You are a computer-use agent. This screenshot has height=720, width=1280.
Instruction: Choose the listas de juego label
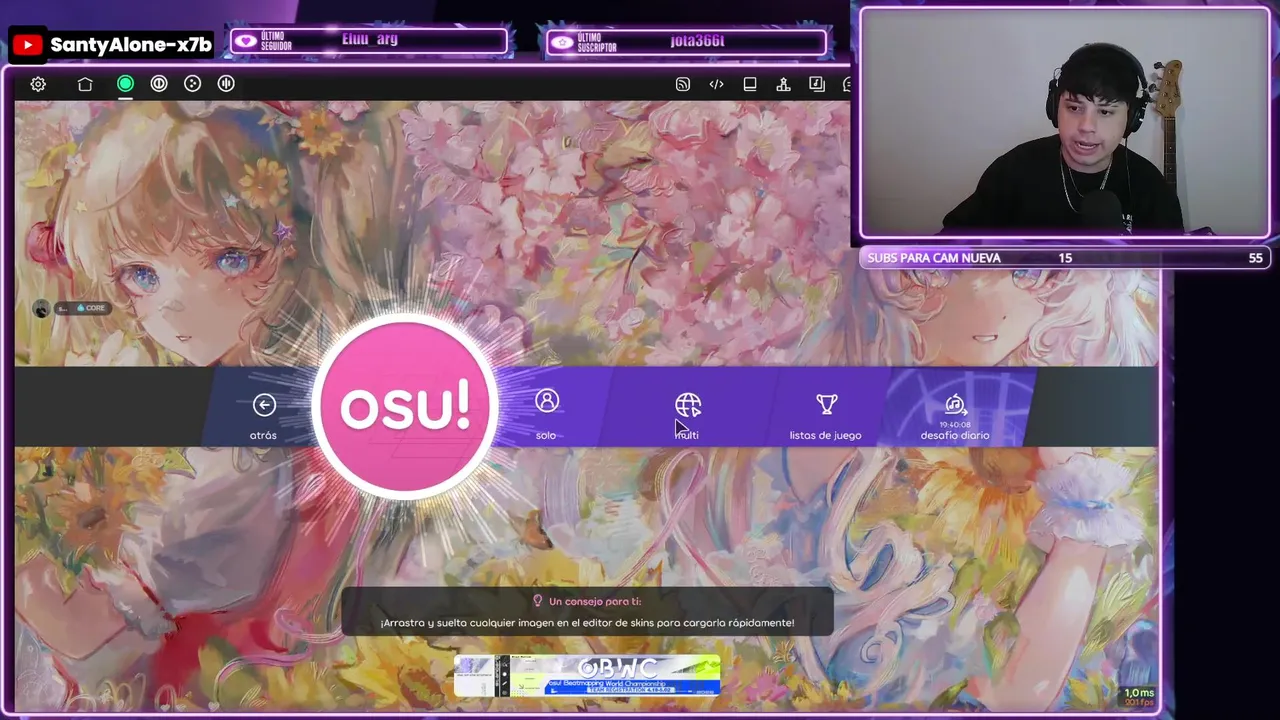tap(825, 435)
